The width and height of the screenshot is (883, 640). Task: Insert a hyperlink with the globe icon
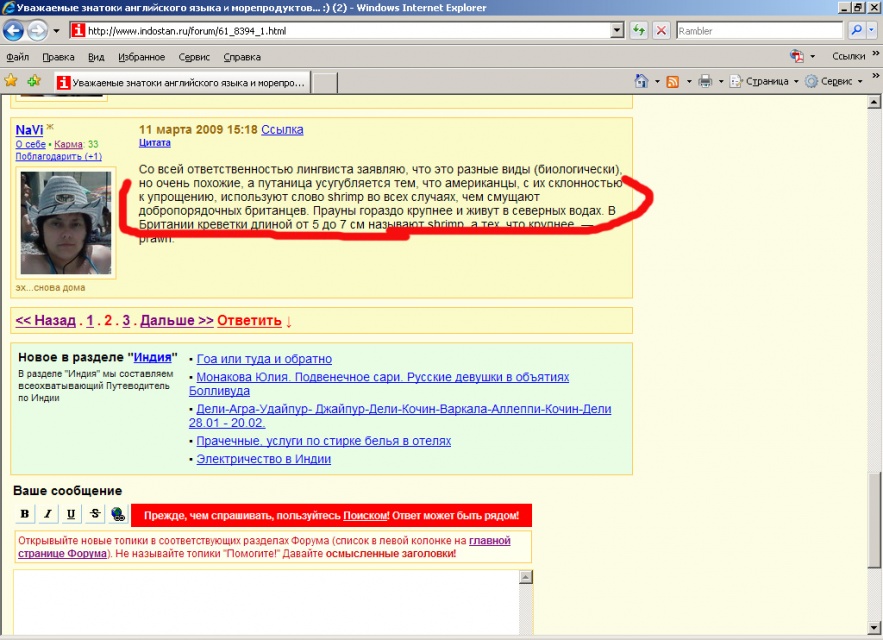(x=118, y=514)
